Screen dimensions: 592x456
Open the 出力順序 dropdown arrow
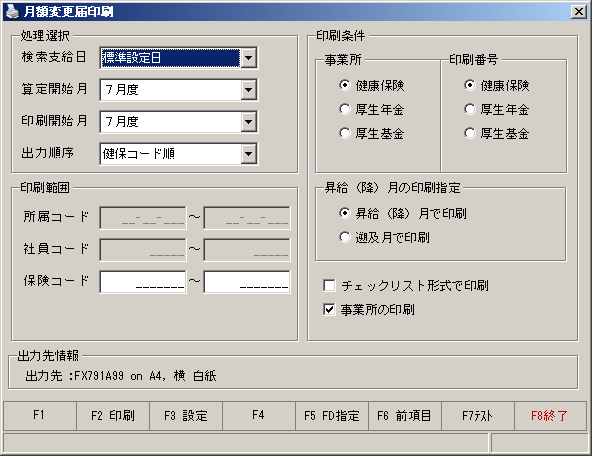248,154
